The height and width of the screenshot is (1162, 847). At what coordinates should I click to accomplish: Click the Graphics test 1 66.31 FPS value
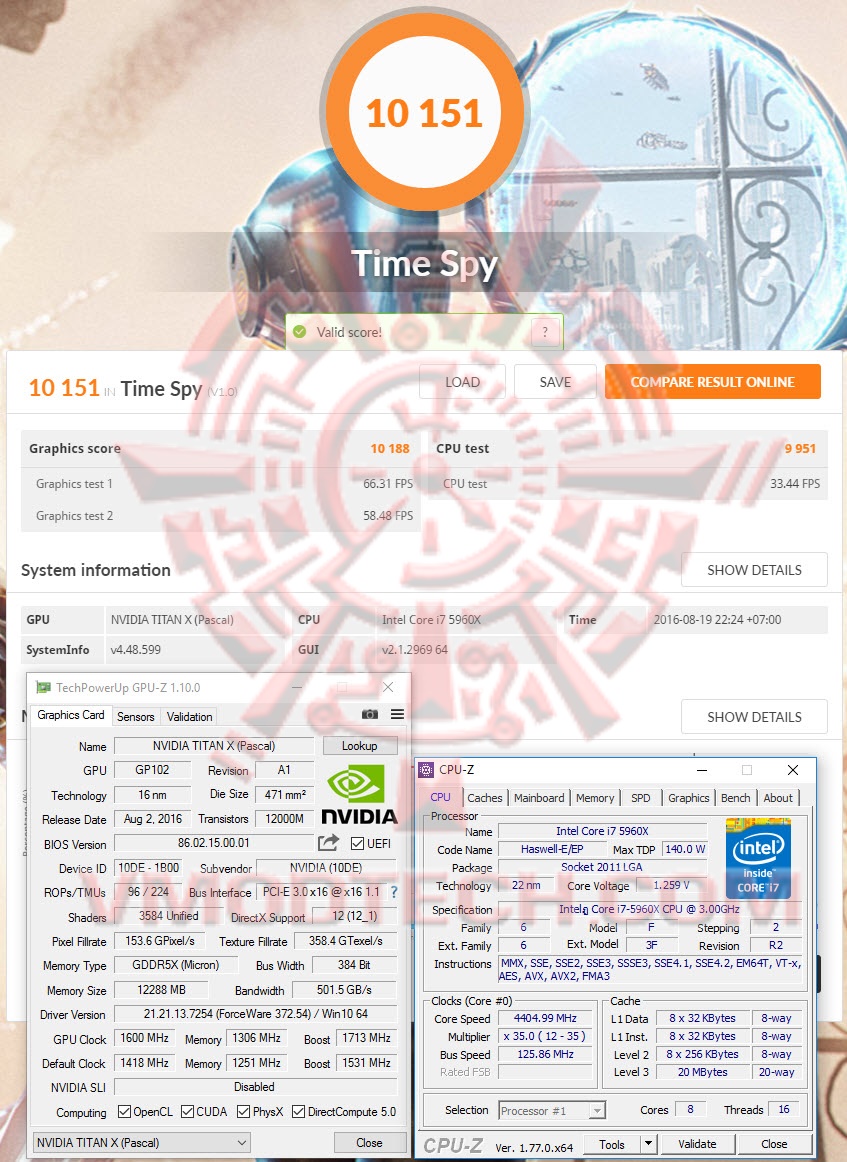tap(388, 483)
